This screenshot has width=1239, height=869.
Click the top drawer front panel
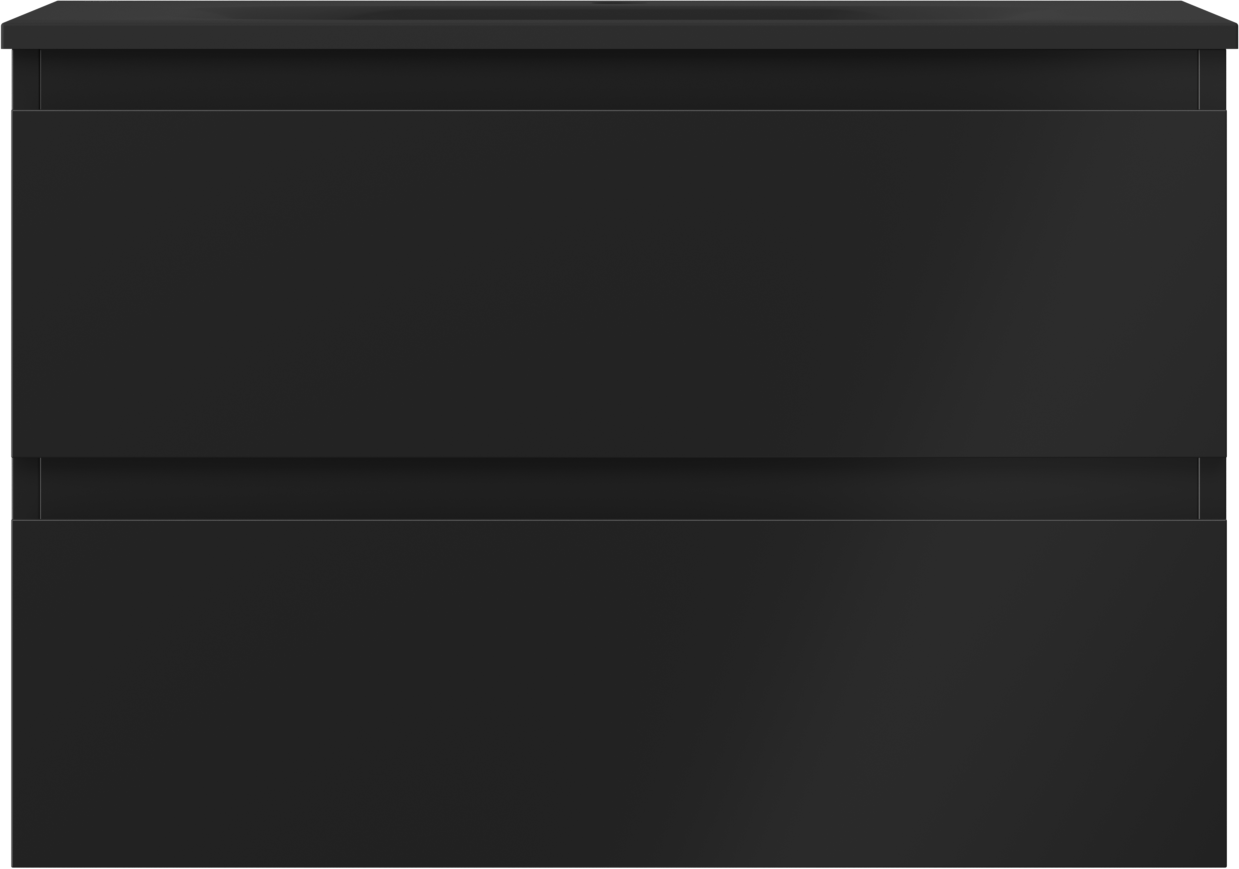click(619, 283)
